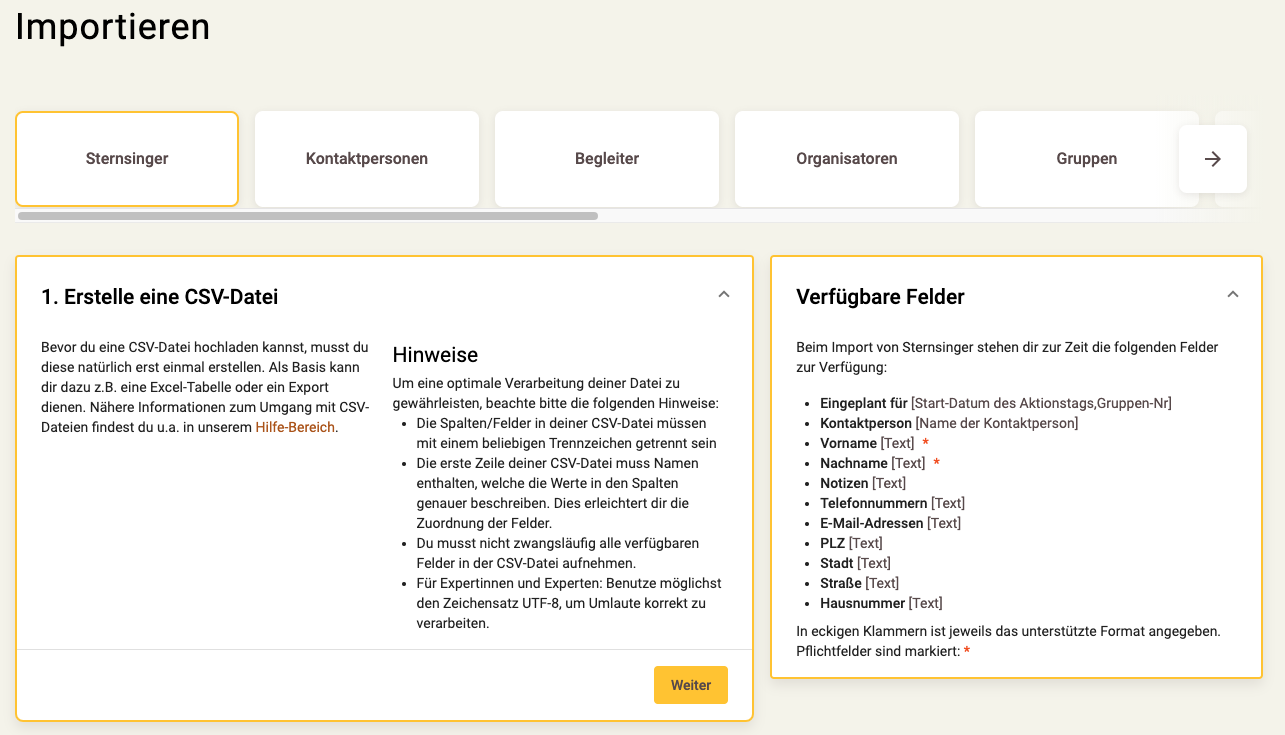This screenshot has width=1285, height=735.
Task: Click the 'Bevor du eine CSV-Datei hochladen' paragraph
Action: click(205, 387)
